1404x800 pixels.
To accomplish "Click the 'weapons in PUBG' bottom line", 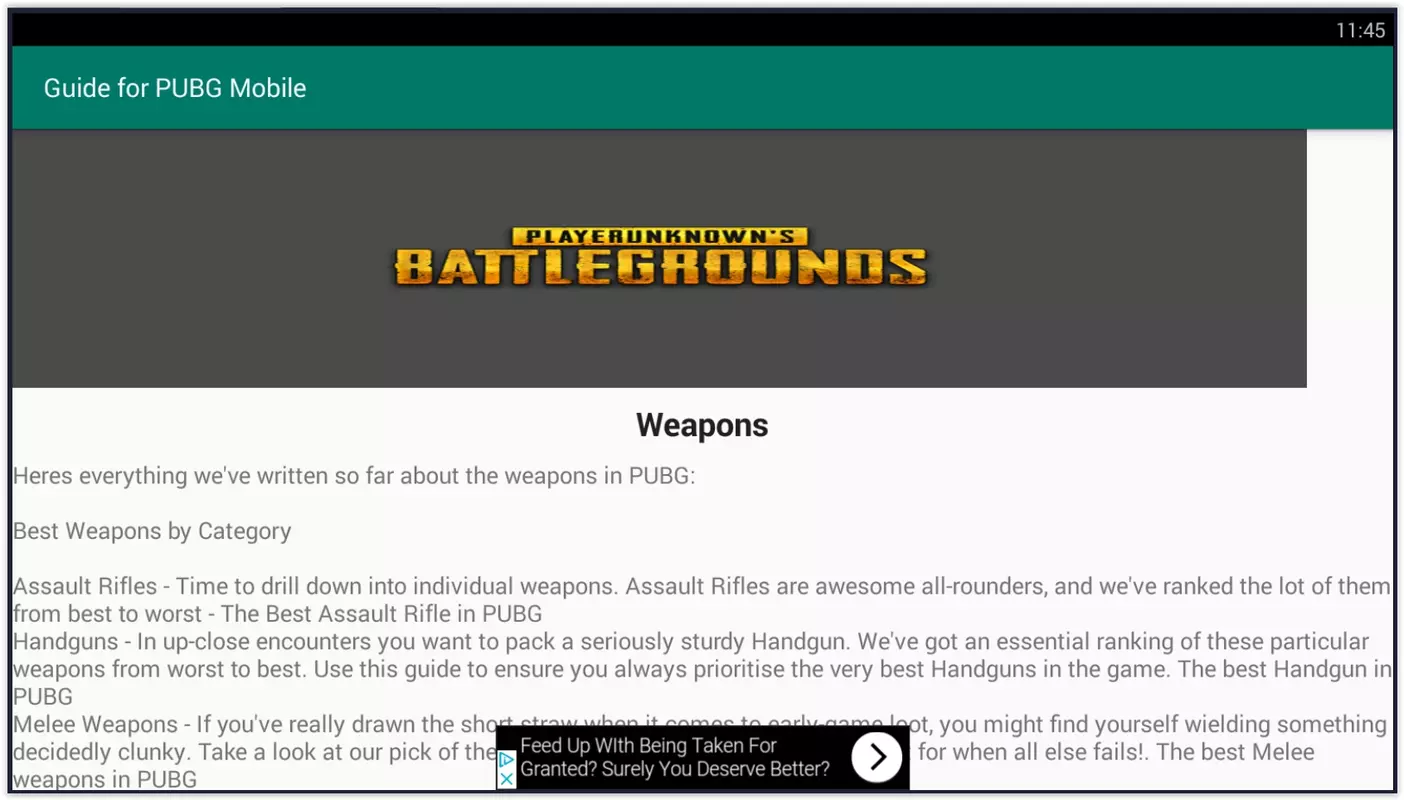I will click(x=105, y=779).
